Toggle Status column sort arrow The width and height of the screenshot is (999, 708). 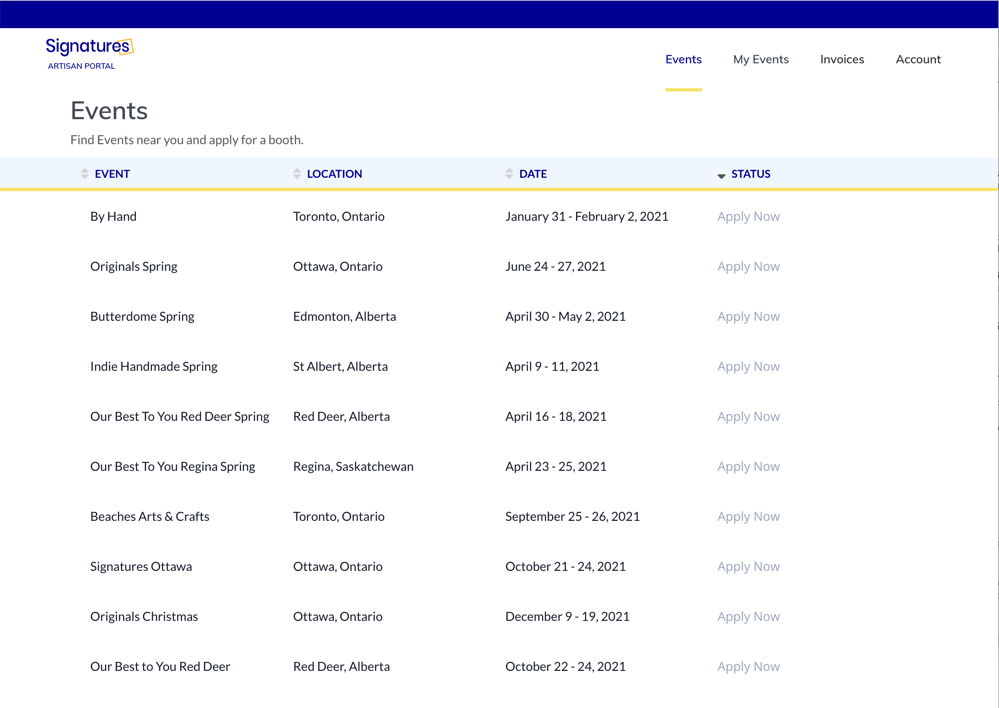tap(721, 175)
